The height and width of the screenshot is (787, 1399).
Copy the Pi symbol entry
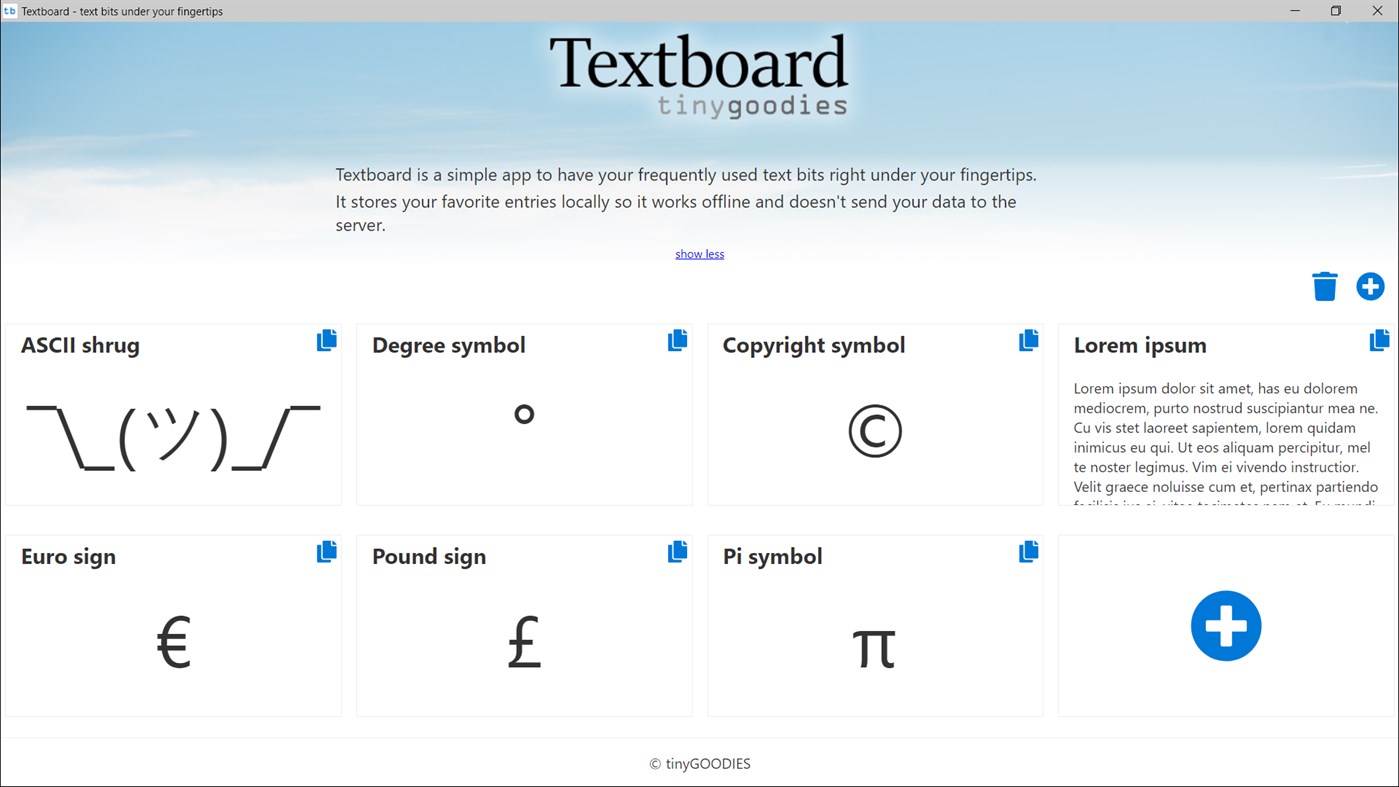click(x=1028, y=551)
